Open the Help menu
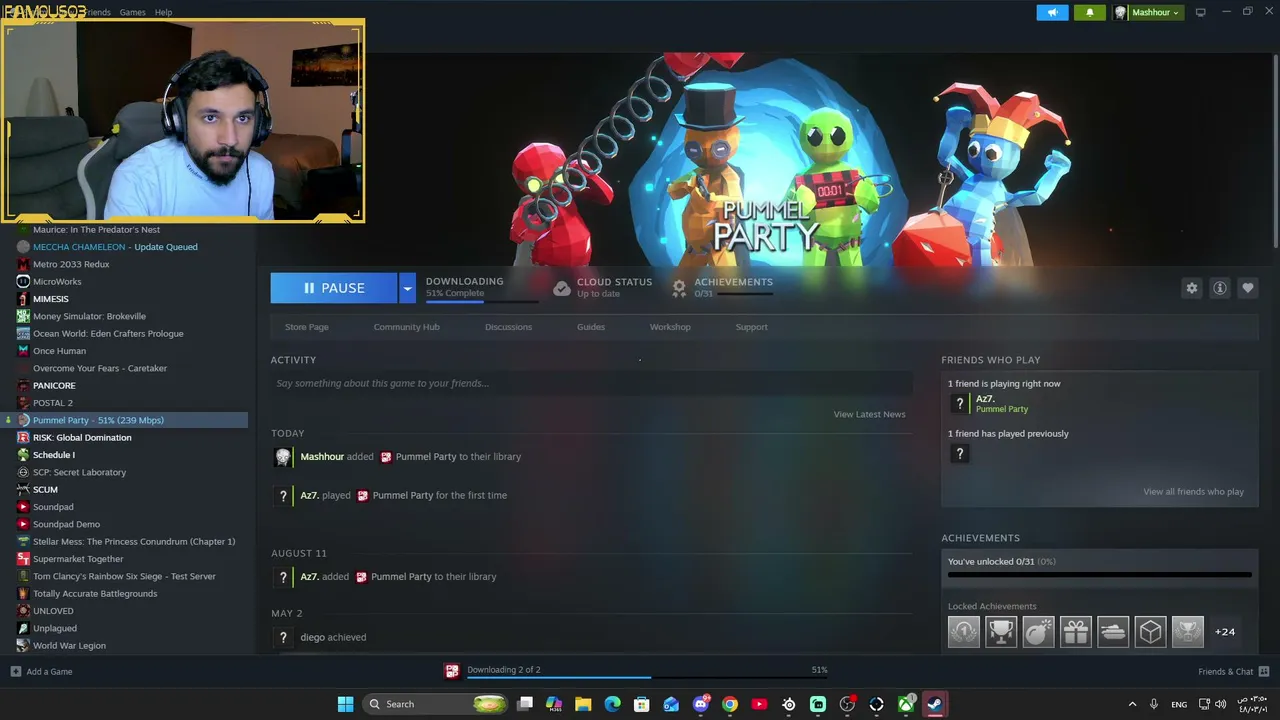This screenshot has height=720, width=1280. [x=163, y=12]
